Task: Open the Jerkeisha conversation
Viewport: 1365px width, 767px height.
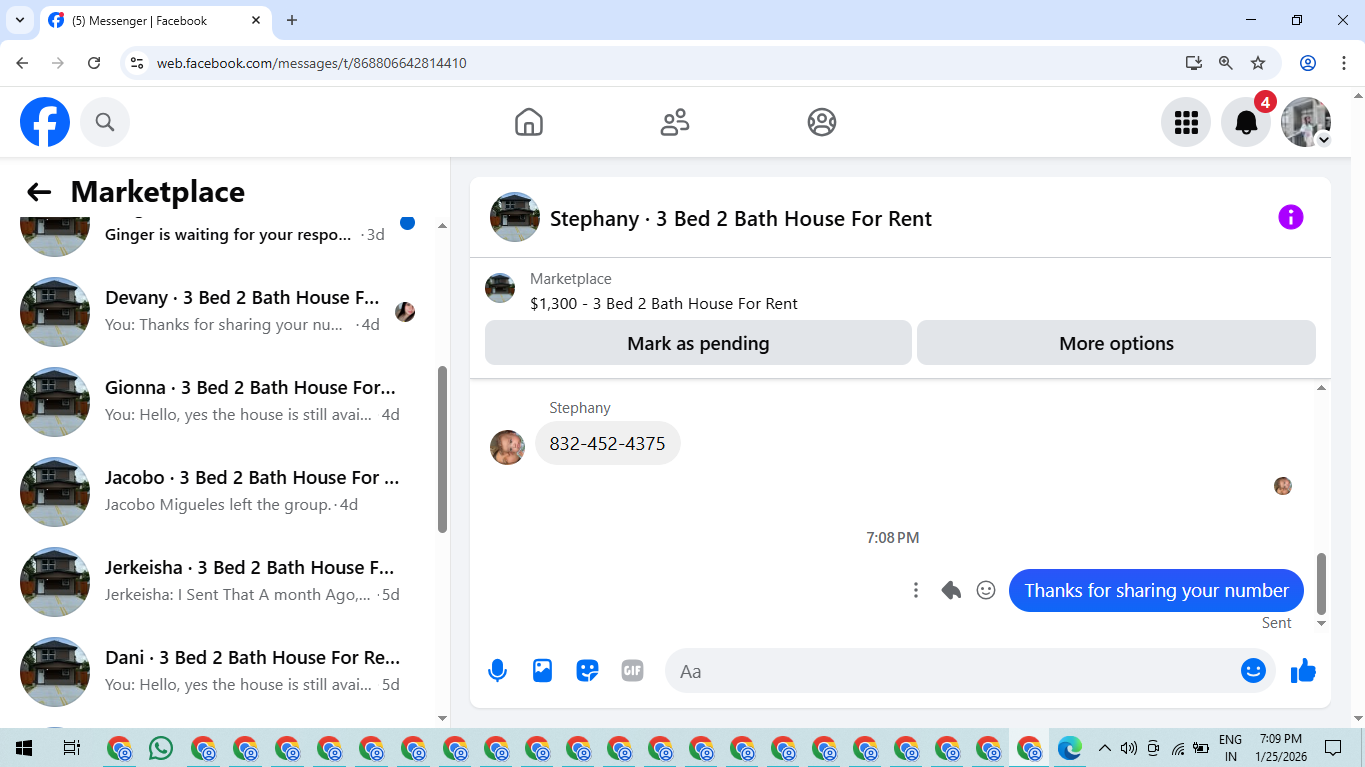Action: click(x=224, y=581)
